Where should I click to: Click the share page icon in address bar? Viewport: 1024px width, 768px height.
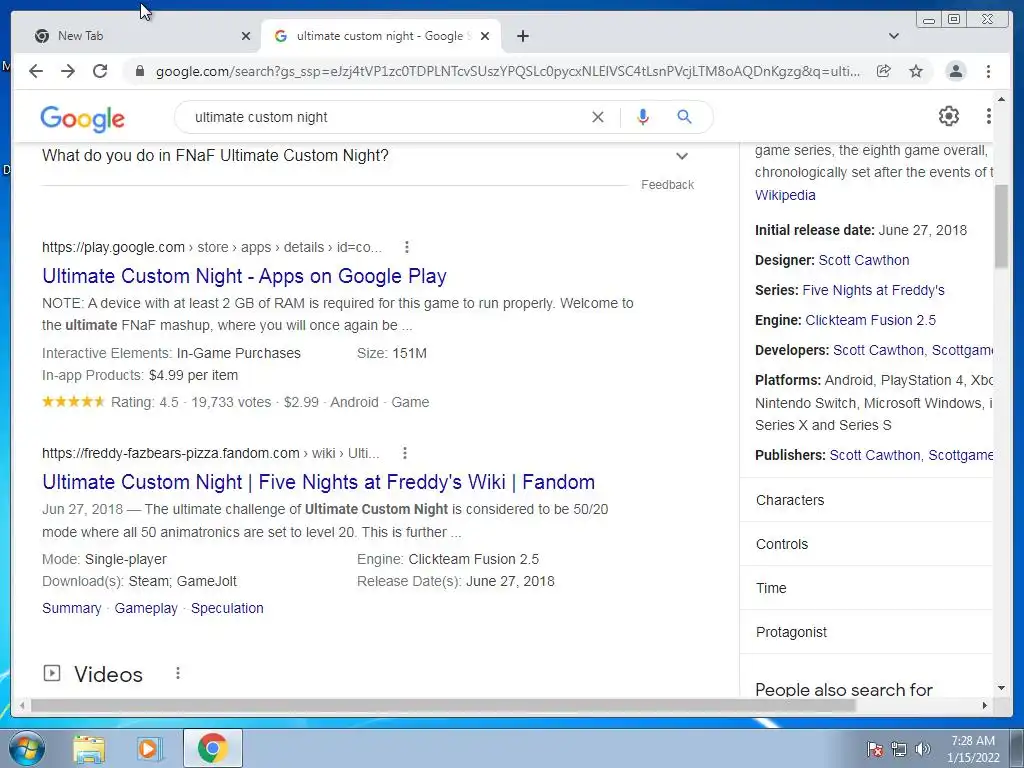pos(884,71)
